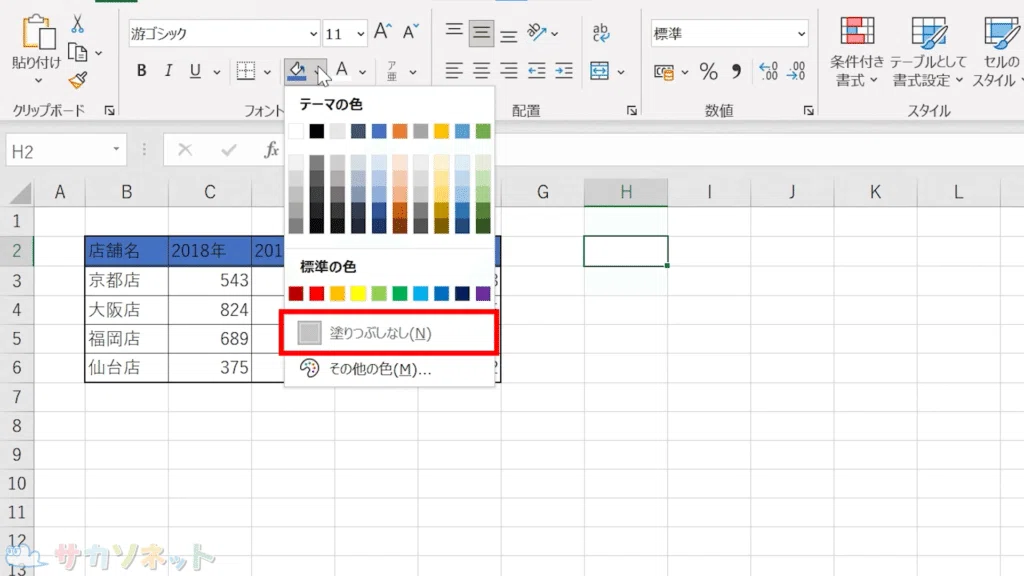1024x576 pixels.
Task: Click decrease decimal icon
Action: [x=796, y=71]
